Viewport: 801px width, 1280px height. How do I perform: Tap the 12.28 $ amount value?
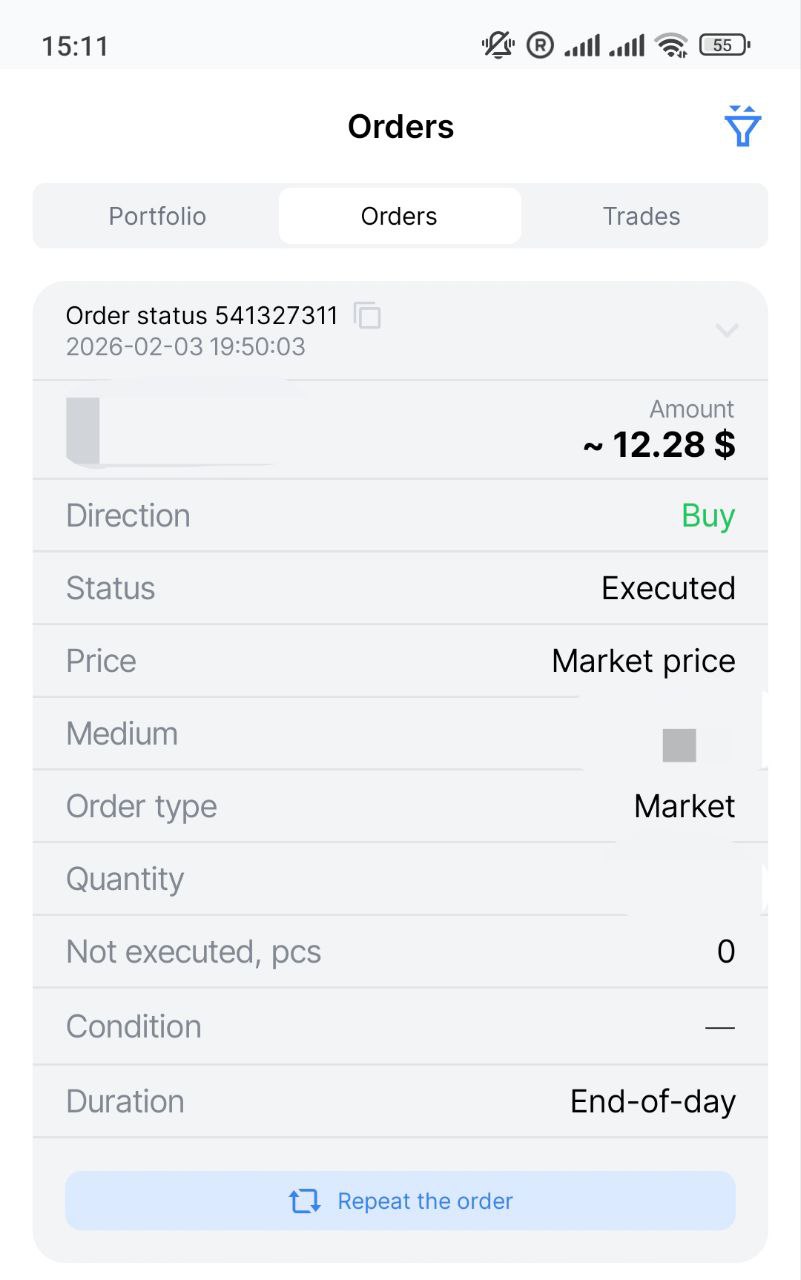tap(660, 445)
